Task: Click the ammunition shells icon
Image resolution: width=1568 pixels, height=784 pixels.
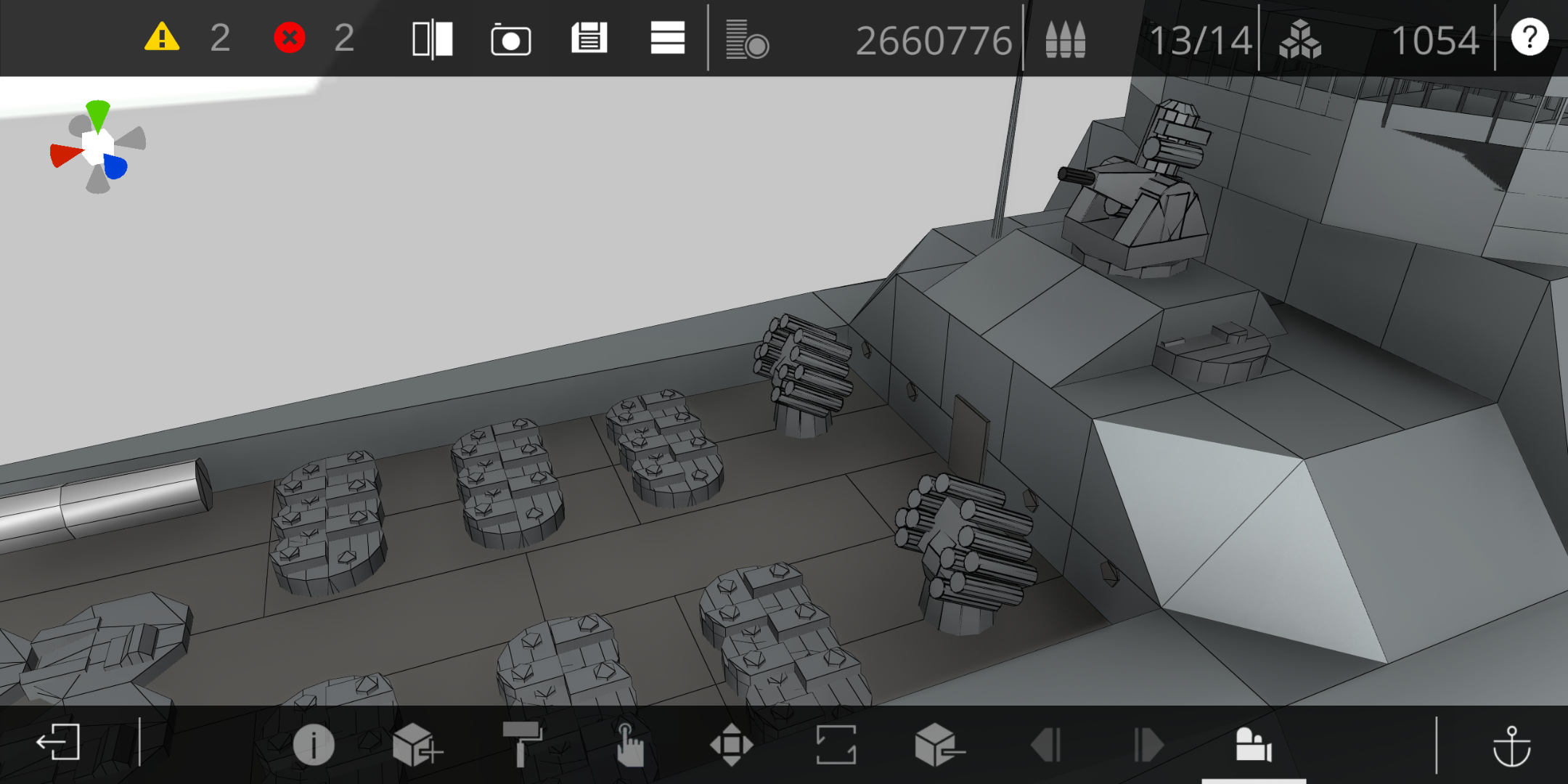Action: (x=1065, y=39)
